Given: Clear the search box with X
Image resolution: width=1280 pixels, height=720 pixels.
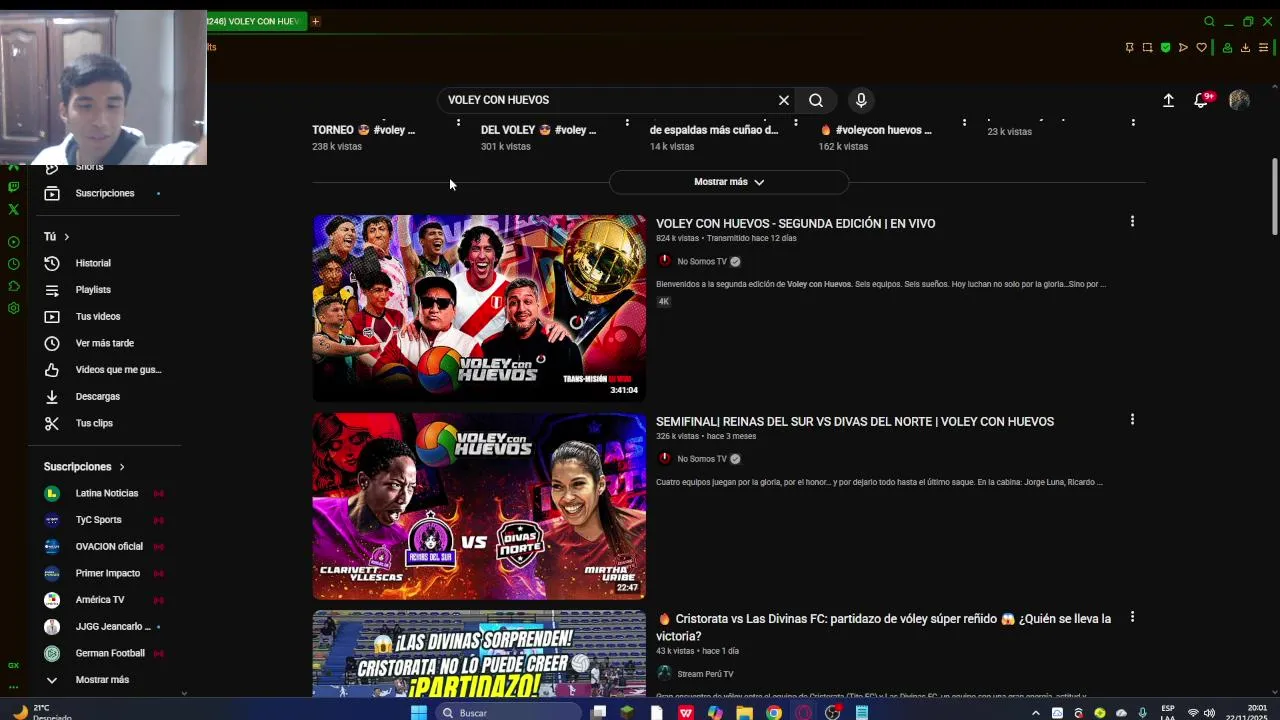Looking at the screenshot, I should [784, 100].
